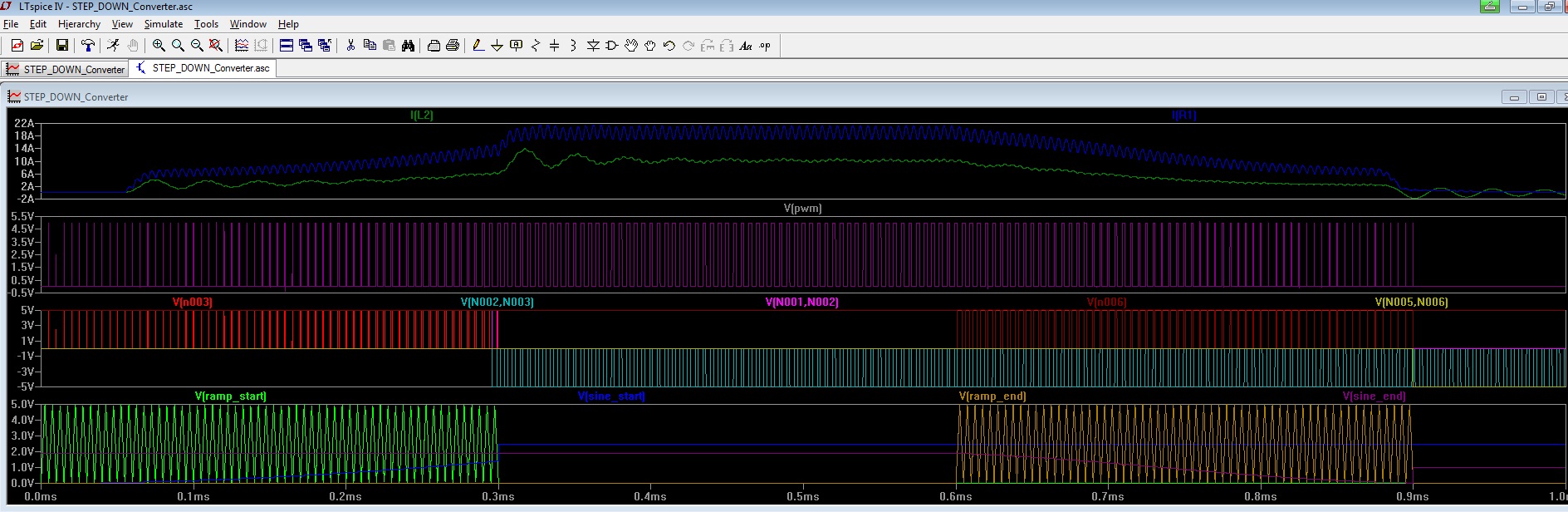Click the Tile windows horizontally icon
Screen dimensions: 1568x512
coord(287,46)
